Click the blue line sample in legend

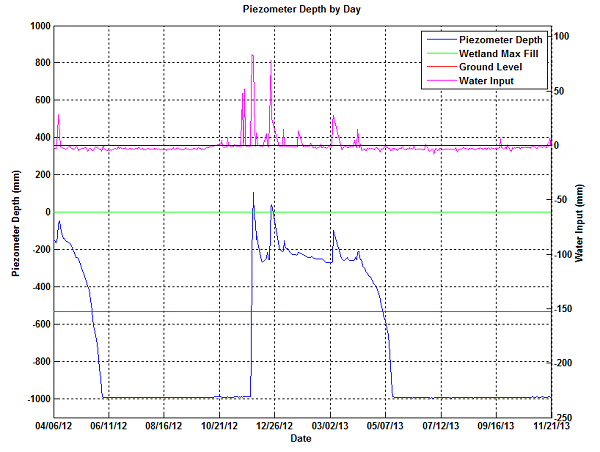pyautogui.click(x=439, y=39)
